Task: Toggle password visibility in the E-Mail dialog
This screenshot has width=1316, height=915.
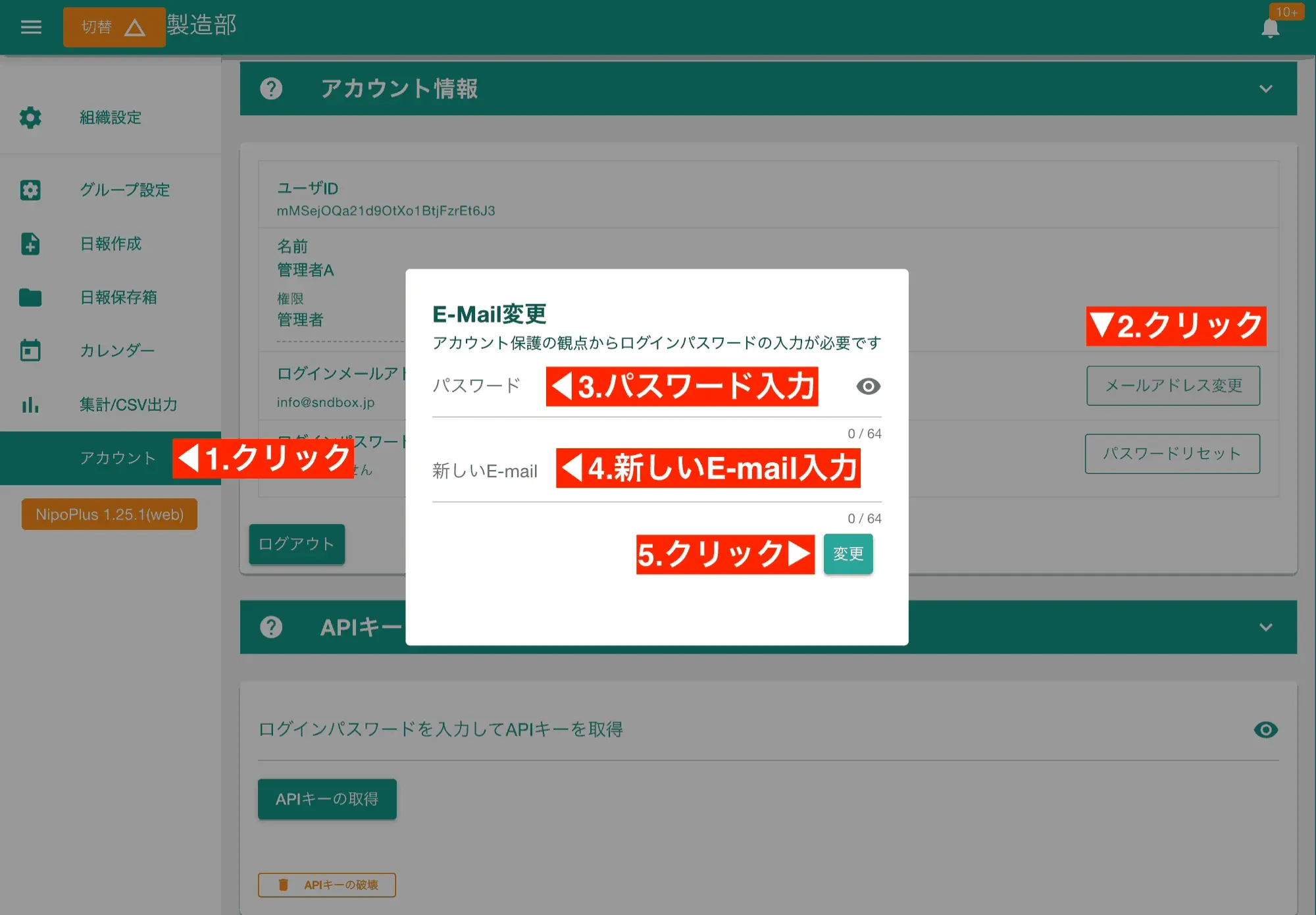Action: click(x=868, y=387)
